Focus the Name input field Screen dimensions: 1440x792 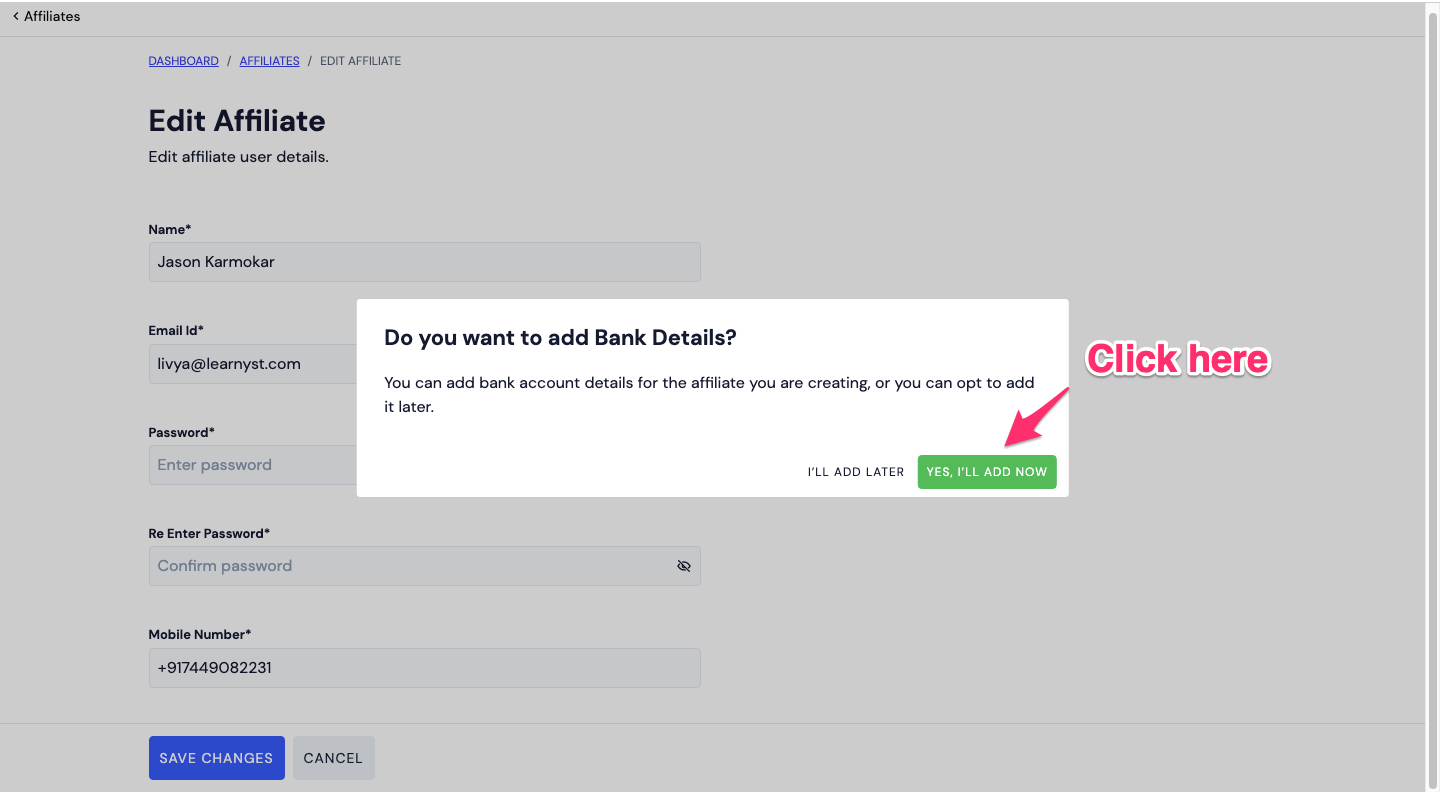(424, 262)
